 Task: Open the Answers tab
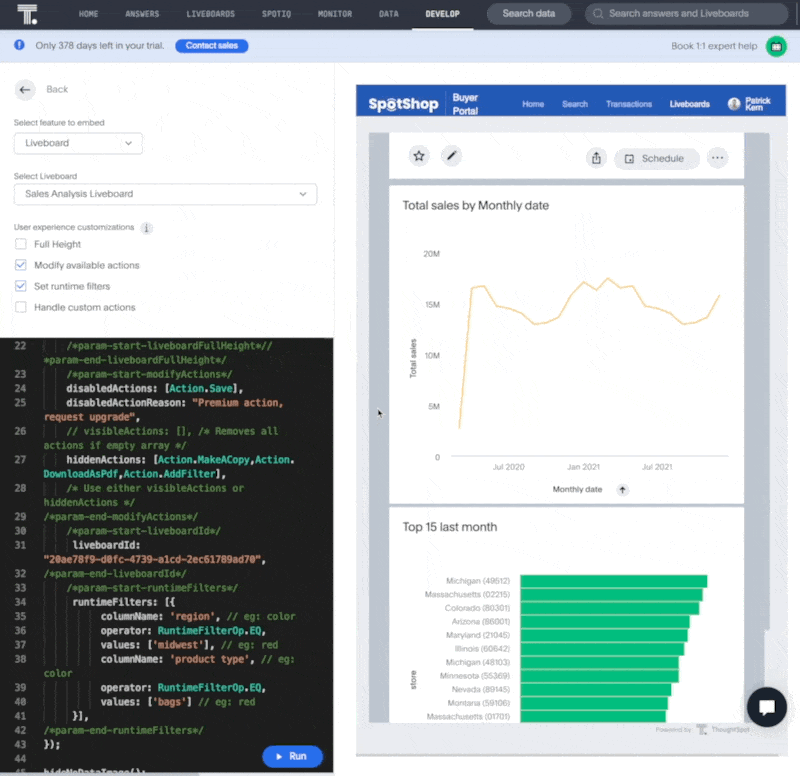142,14
